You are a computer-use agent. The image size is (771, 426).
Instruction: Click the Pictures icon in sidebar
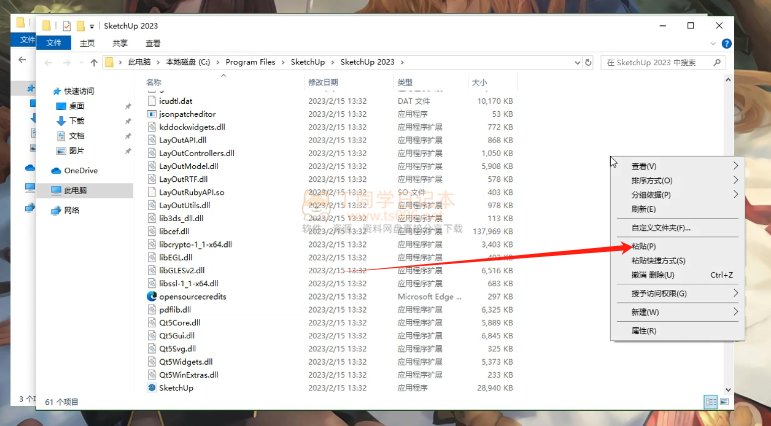click(x=61, y=151)
